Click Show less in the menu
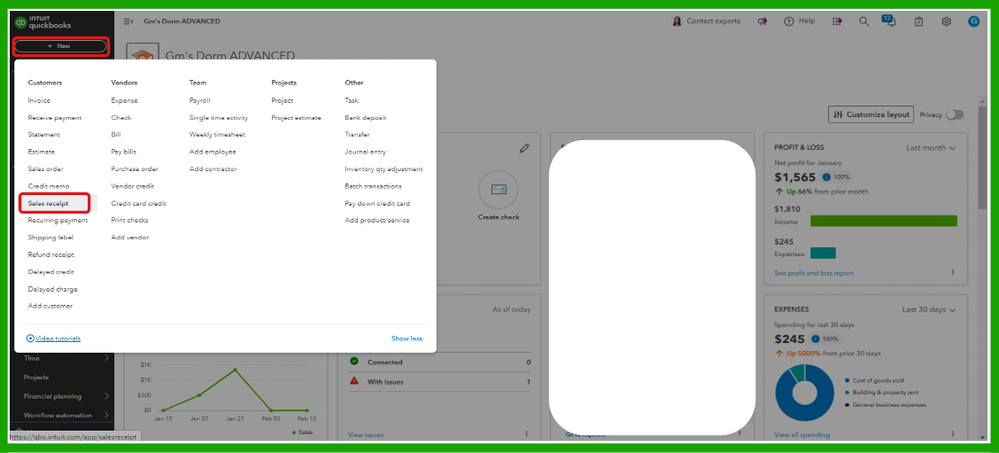 pyautogui.click(x=406, y=338)
